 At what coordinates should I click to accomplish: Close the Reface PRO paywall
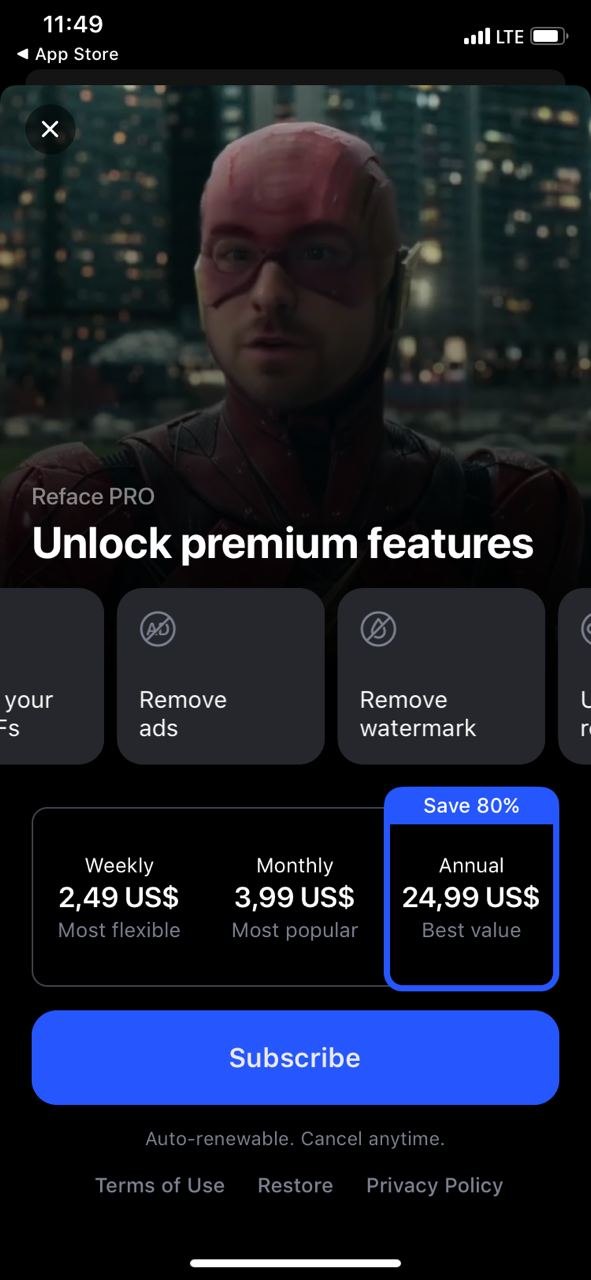[x=50, y=129]
